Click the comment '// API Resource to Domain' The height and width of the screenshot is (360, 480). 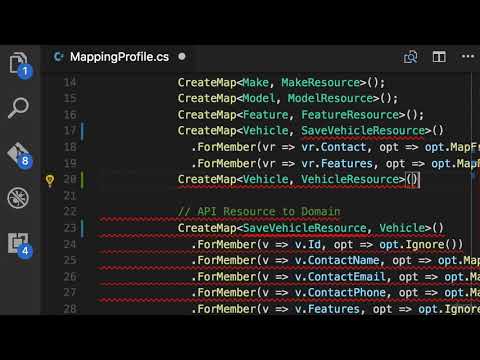[x=259, y=212]
